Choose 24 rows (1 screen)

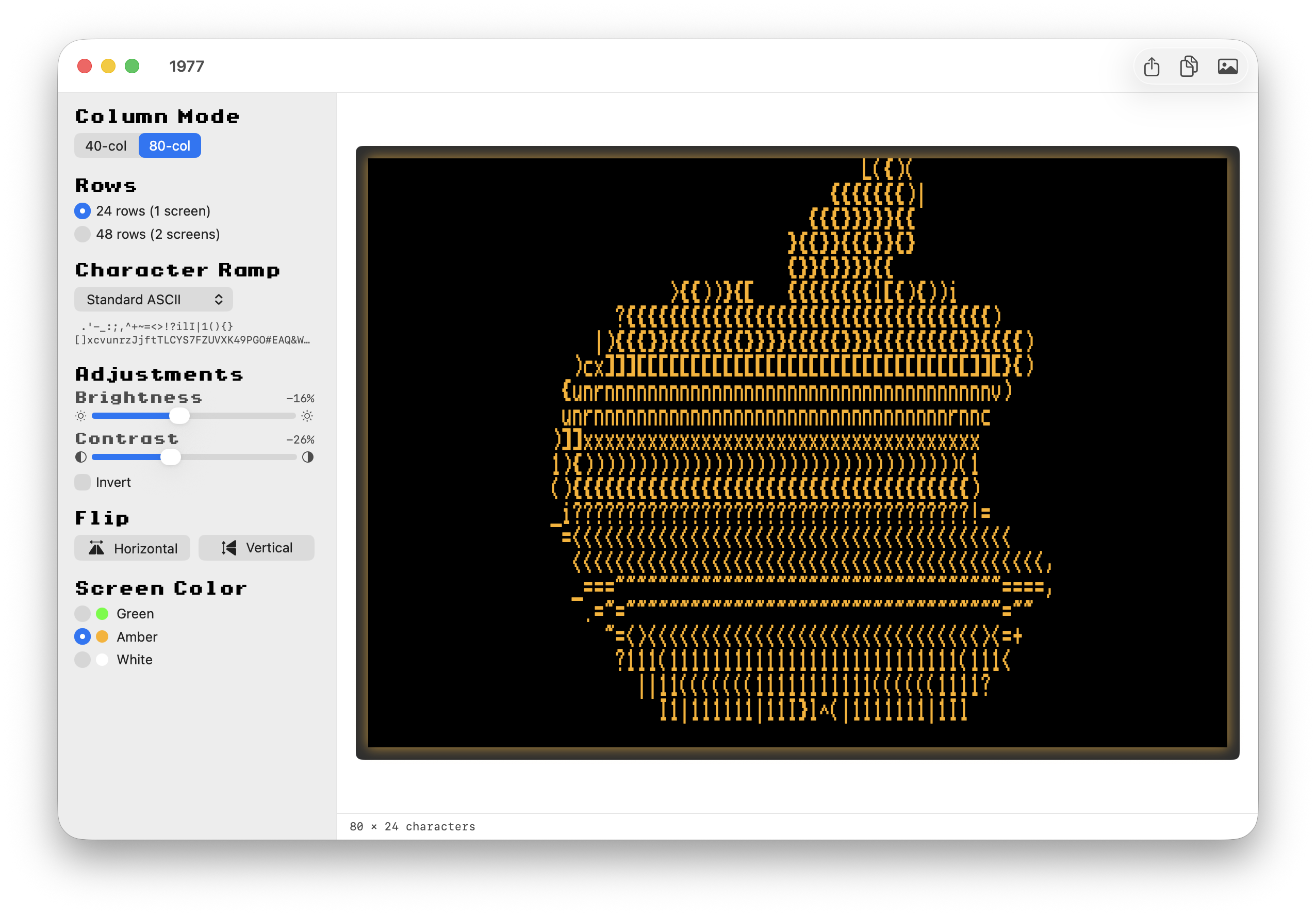click(143, 211)
